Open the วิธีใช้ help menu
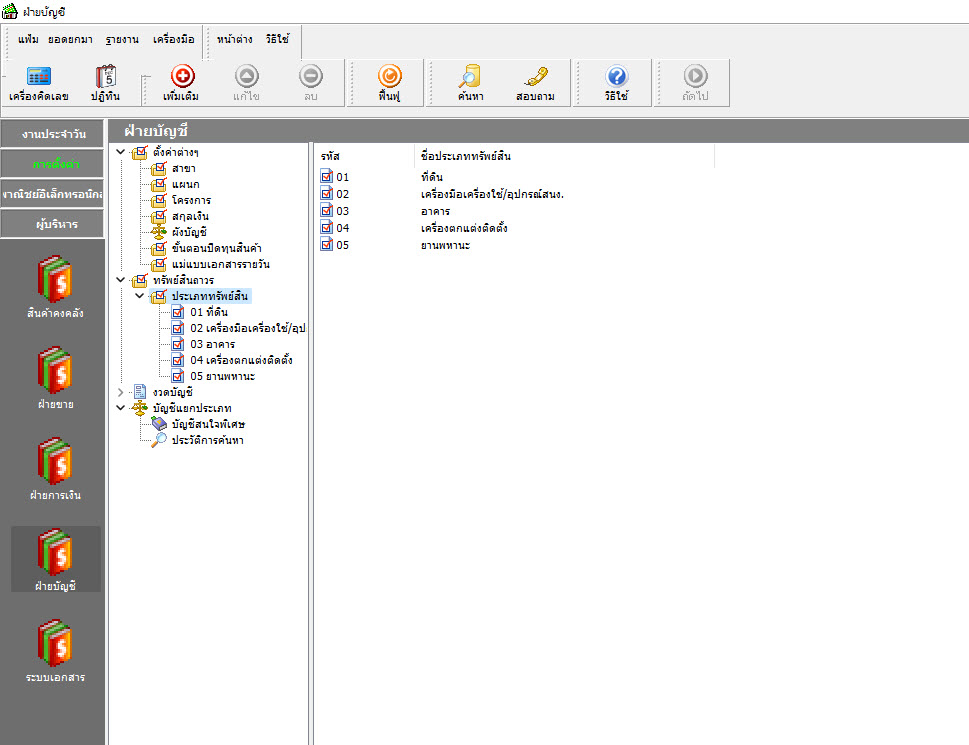The image size is (969, 745). click(277, 40)
